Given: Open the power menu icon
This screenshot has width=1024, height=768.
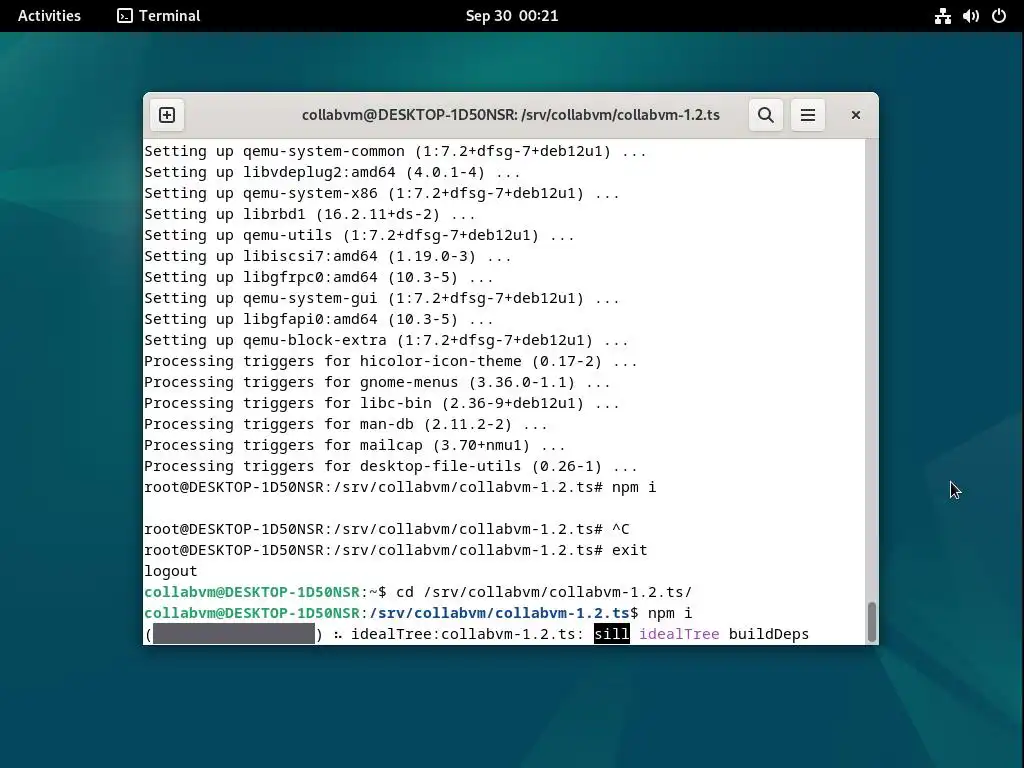Looking at the screenshot, I should tap(999, 16).
